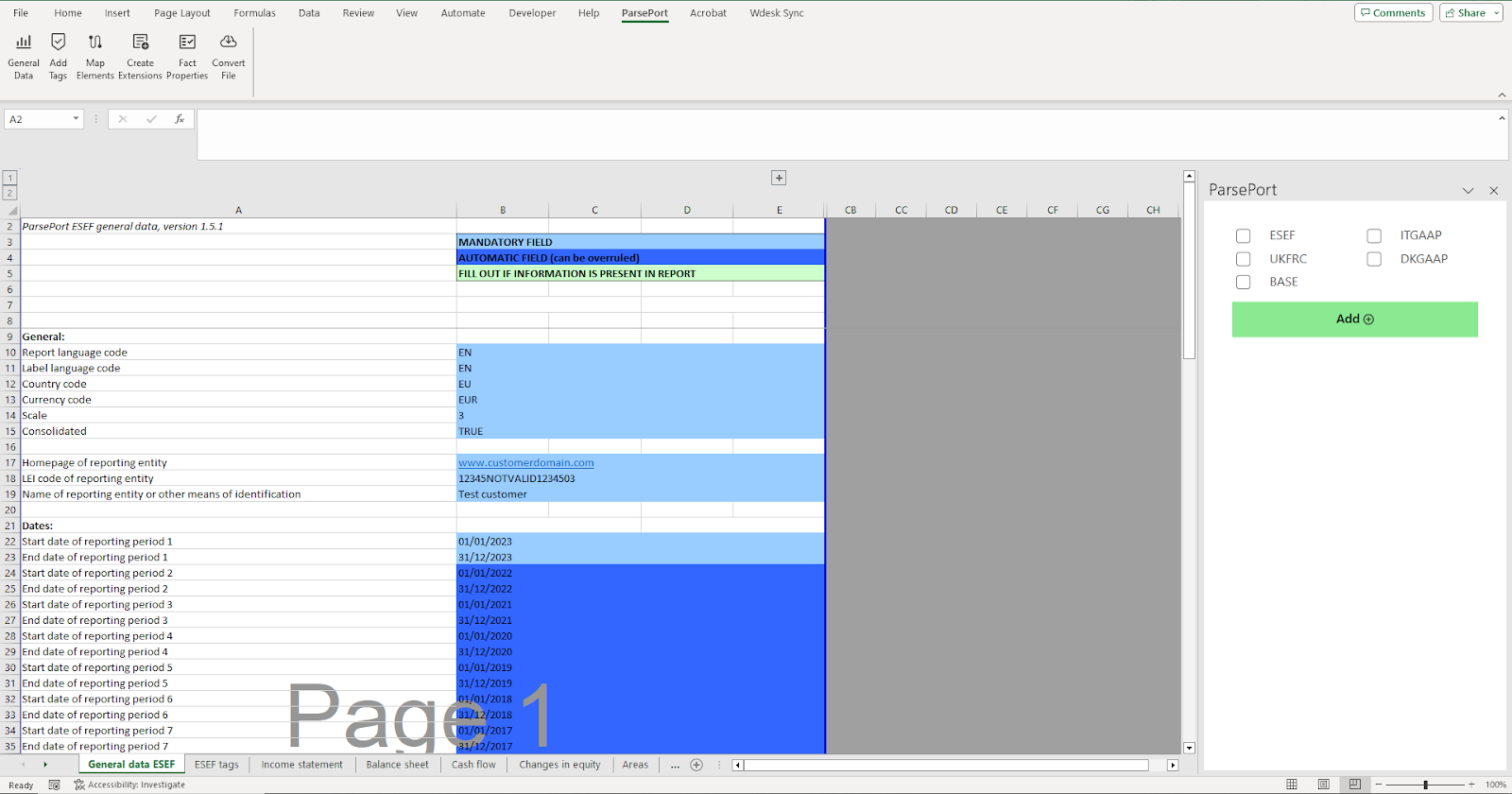1512x794 pixels.
Task: Open the Formulas ribbon tab
Action: tap(254, 13)
